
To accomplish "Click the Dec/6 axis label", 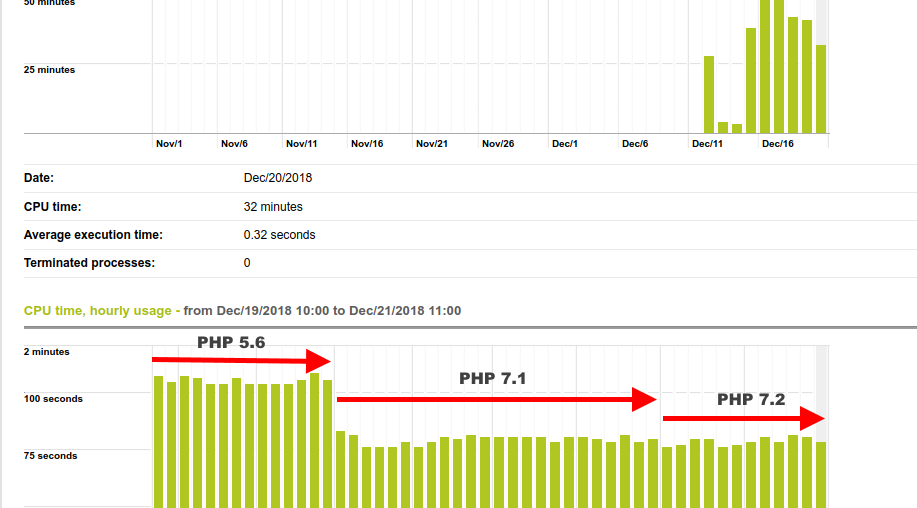I will tap(635, 144).
